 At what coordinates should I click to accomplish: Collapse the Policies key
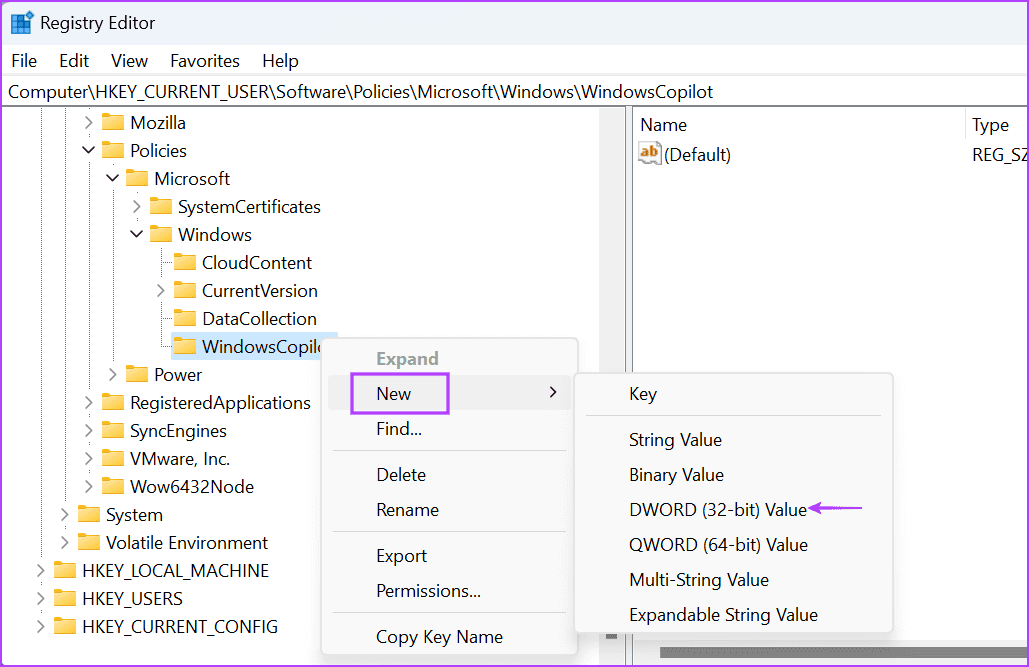[89, 150]
